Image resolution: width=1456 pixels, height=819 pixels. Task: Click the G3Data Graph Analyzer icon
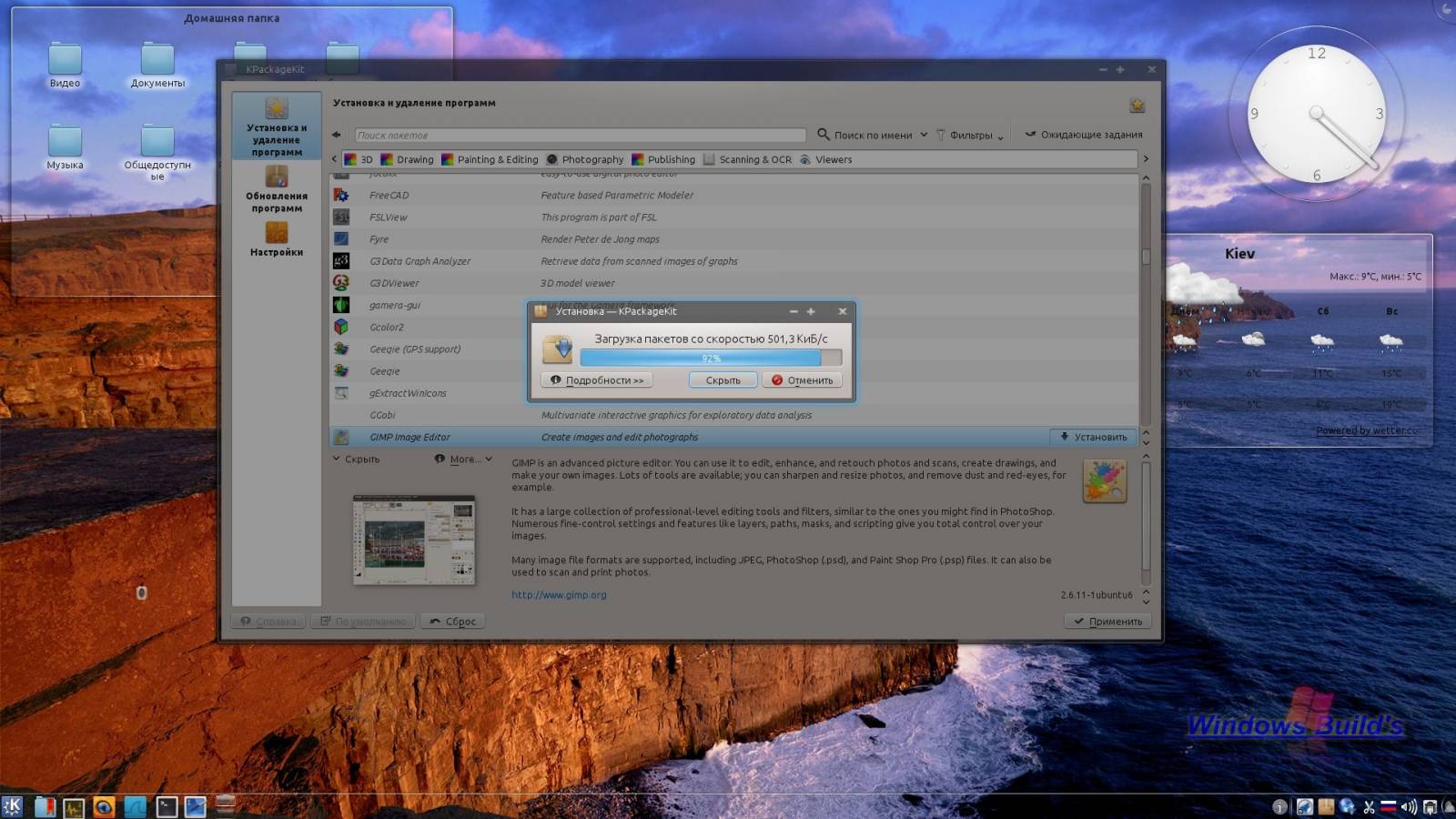tap(341, 261)
